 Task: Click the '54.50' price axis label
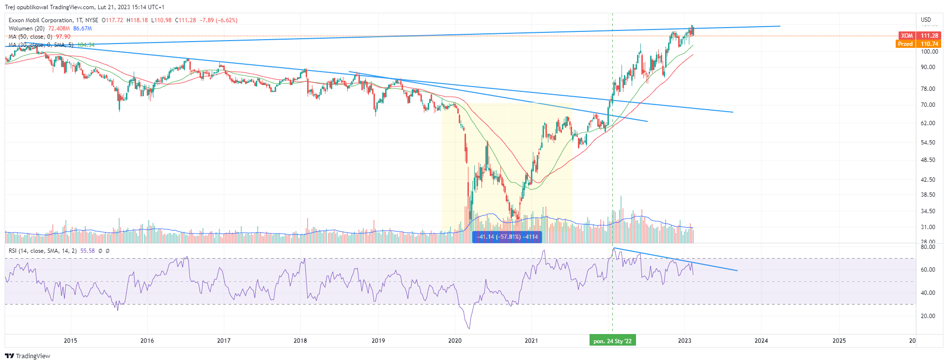(x=927, y=142)
